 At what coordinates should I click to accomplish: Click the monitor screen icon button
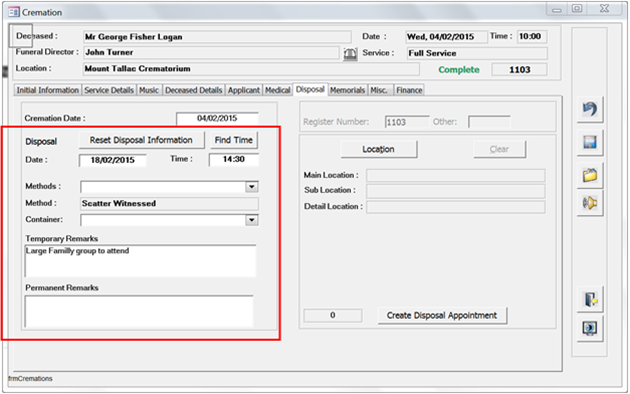[590, 329]
